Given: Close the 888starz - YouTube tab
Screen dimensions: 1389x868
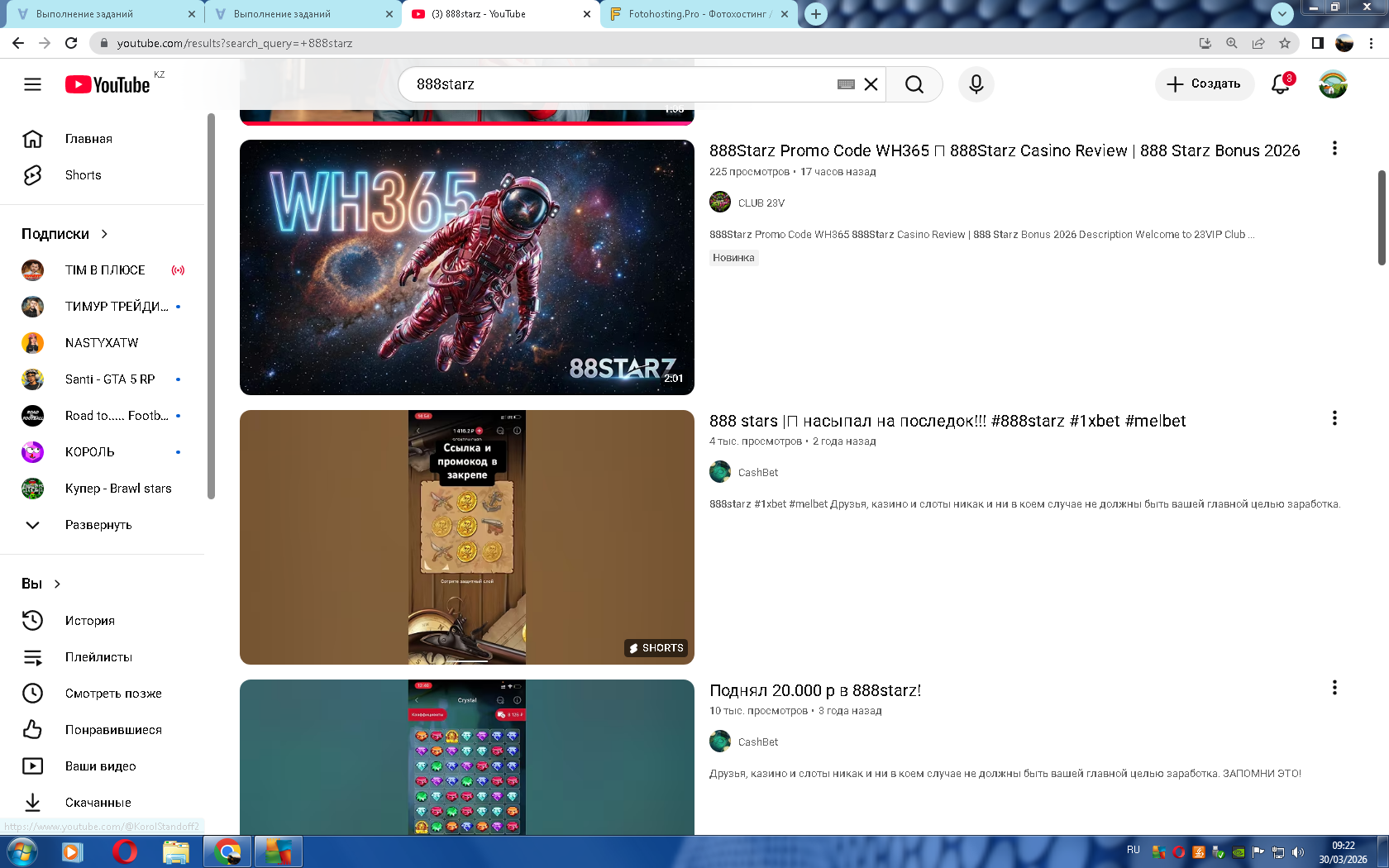Looking at the screenshot, I should click(x=587, y=14).
